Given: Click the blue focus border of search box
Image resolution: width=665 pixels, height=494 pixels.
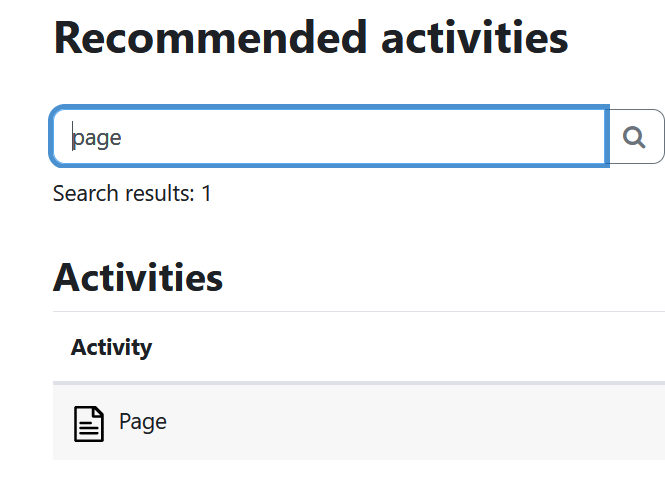Looking at the screenshot, I should (x=329, y=107).
